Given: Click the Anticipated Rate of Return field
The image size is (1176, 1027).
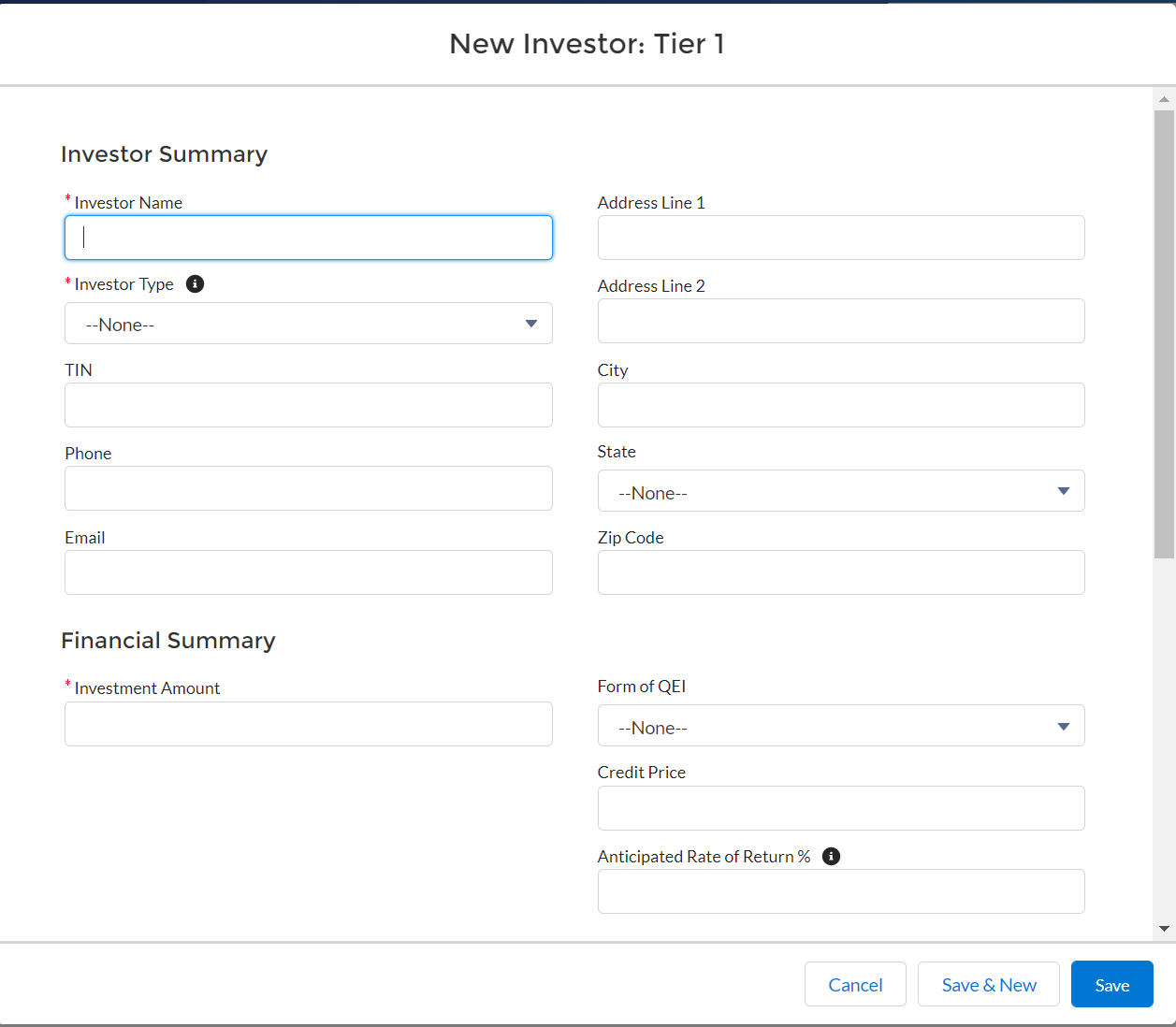Looking at the screenshot, I should (840, 891).
